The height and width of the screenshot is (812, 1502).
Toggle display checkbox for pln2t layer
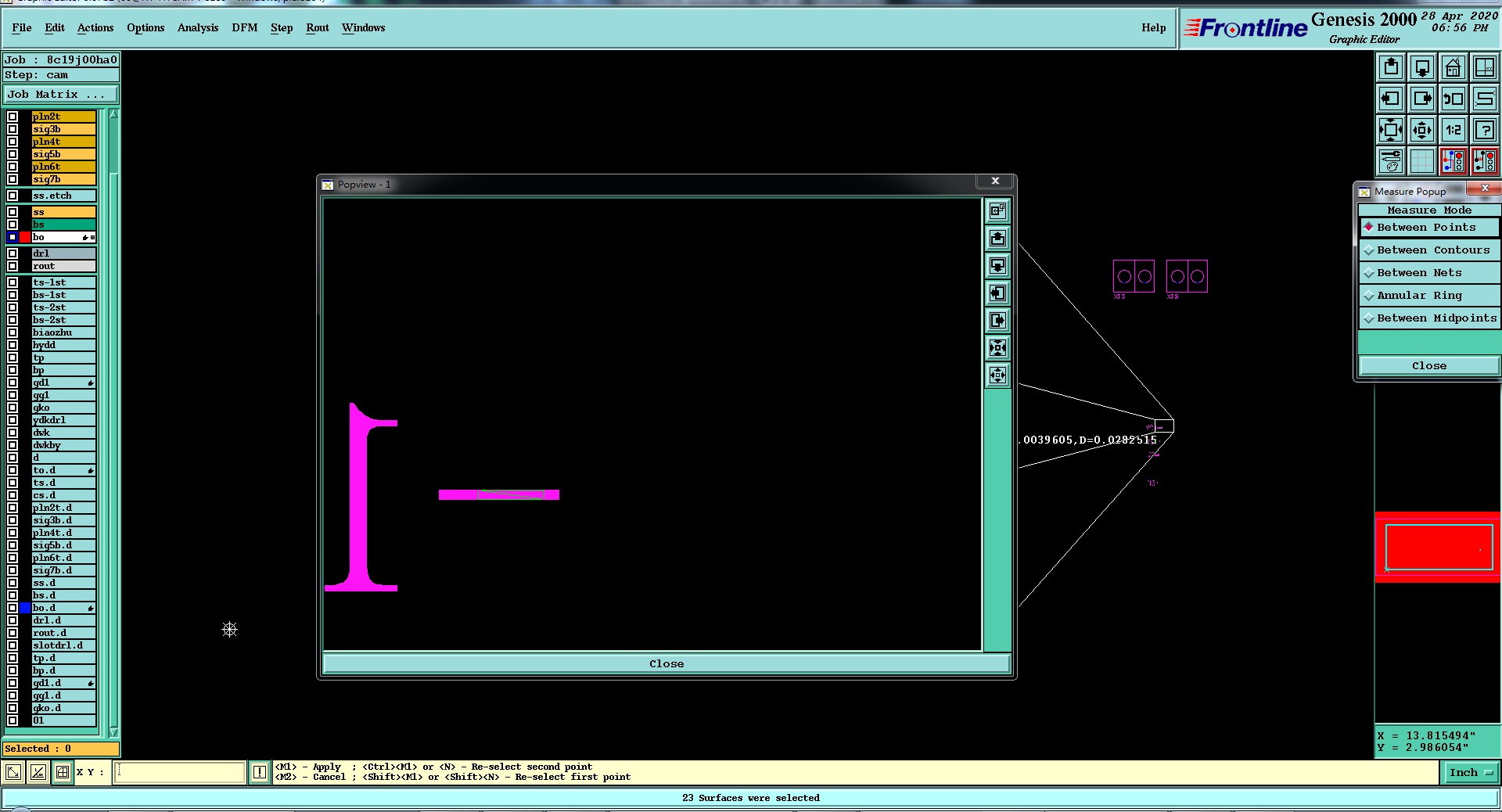coord(13,117)
